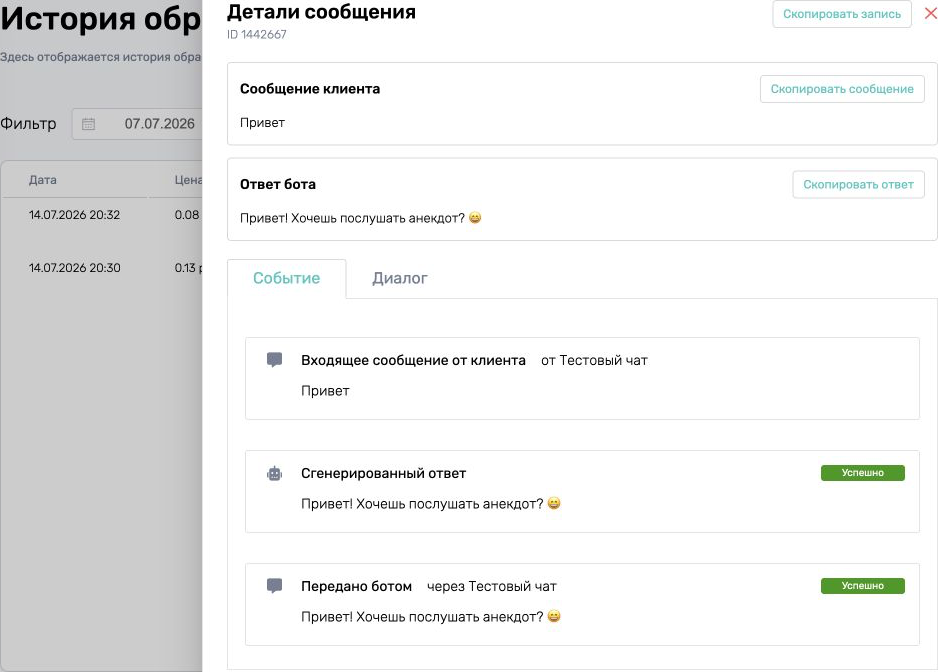This screenshot has height=672, width=938.
Task: Select the history row dated 14.07.2026 20:32
Action: click(x=102, y=215)
